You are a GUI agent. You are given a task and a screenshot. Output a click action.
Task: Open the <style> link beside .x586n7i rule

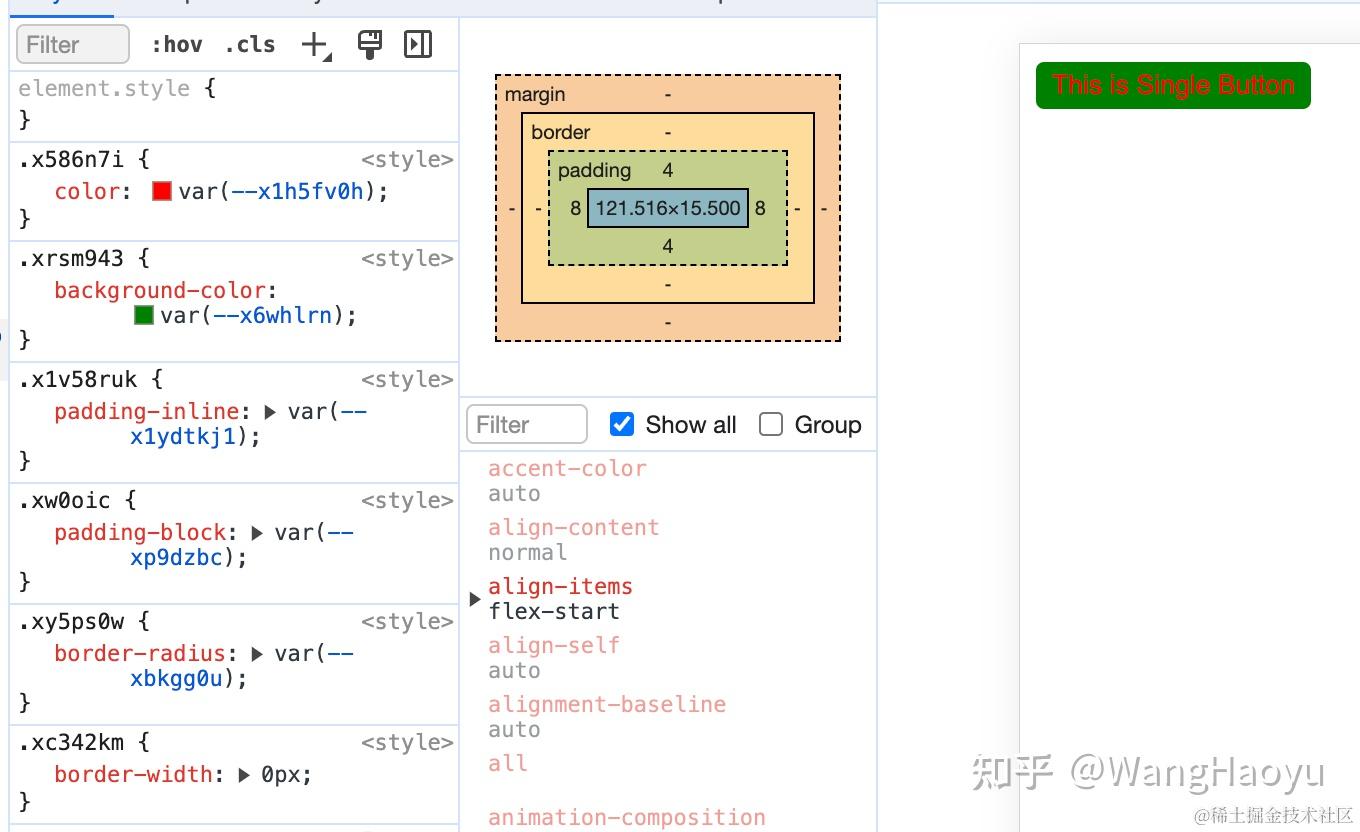[x=408, y=158]
